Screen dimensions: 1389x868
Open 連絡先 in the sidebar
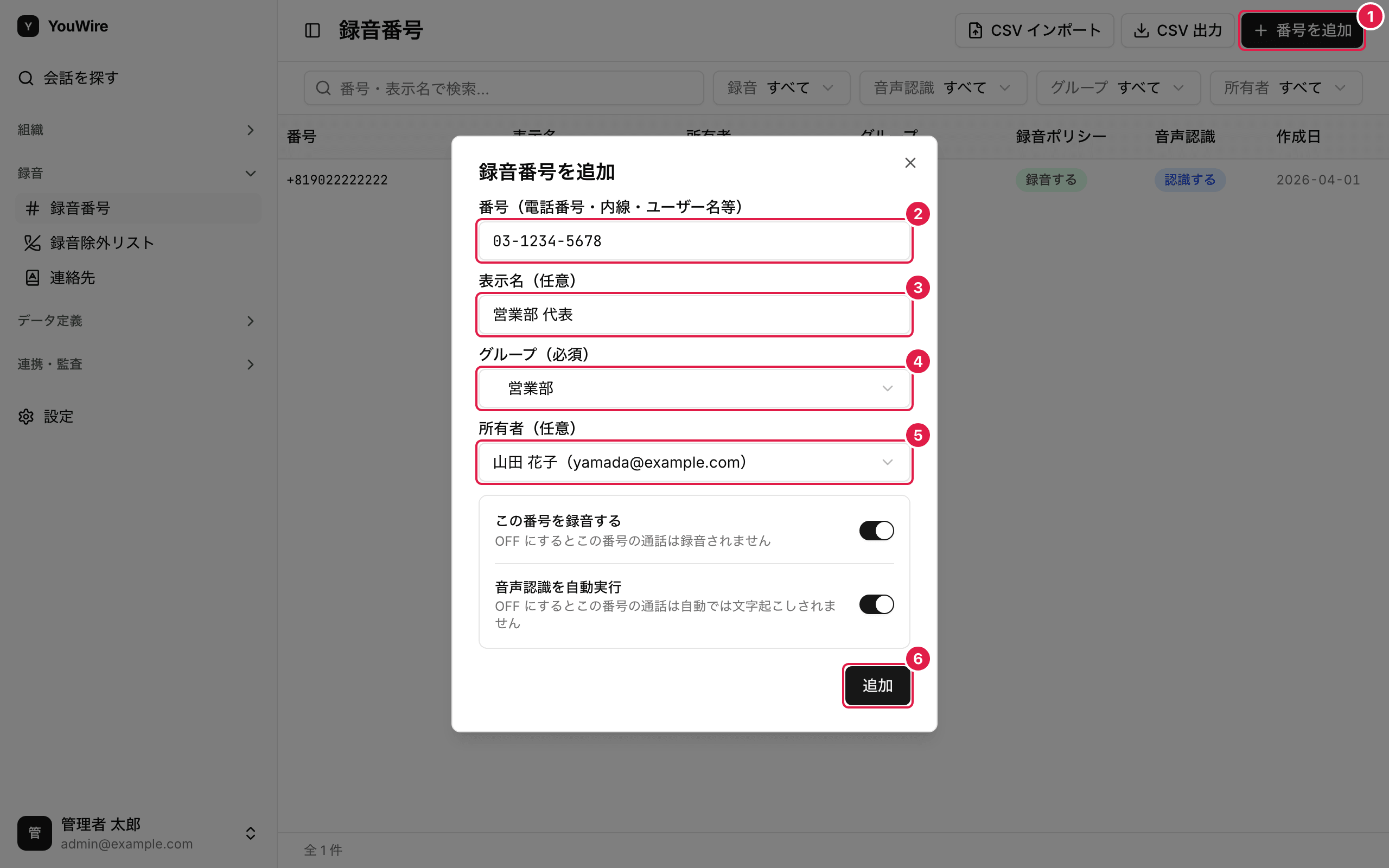[x=138, y=278]
